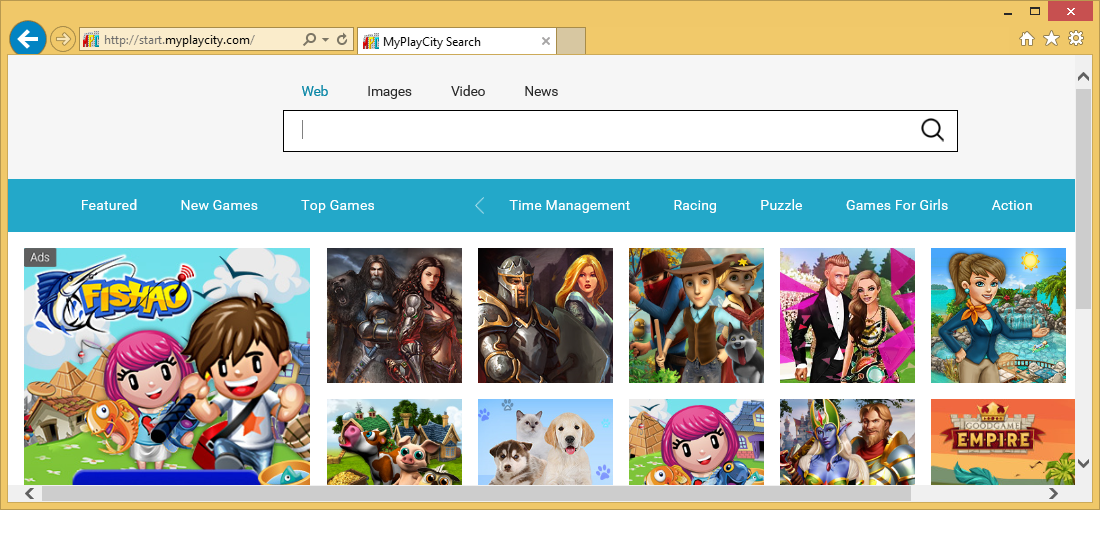Click the search magnifier in the search box
Viewport: 1100px width, 536px height.
point(932,130)
